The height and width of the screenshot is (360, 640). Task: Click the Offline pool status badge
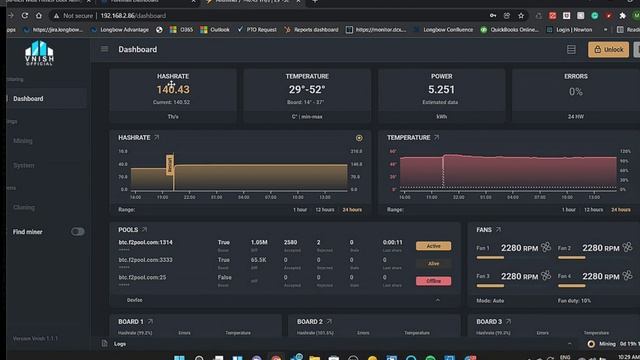pyautogui.click(x=433, y=281)
